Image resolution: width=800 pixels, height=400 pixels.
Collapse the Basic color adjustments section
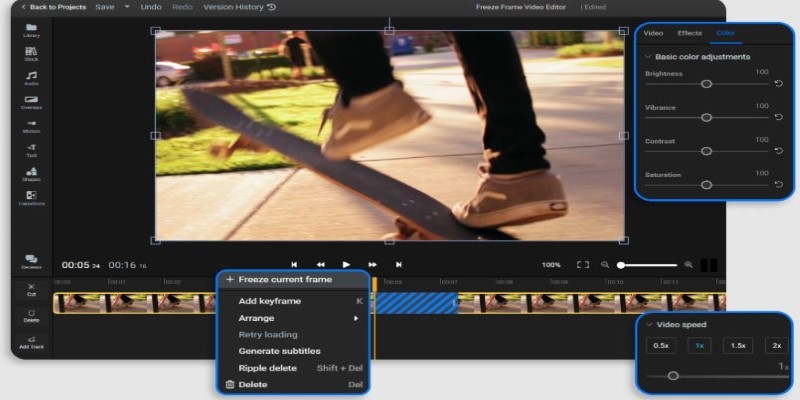[x=647, y=57]
